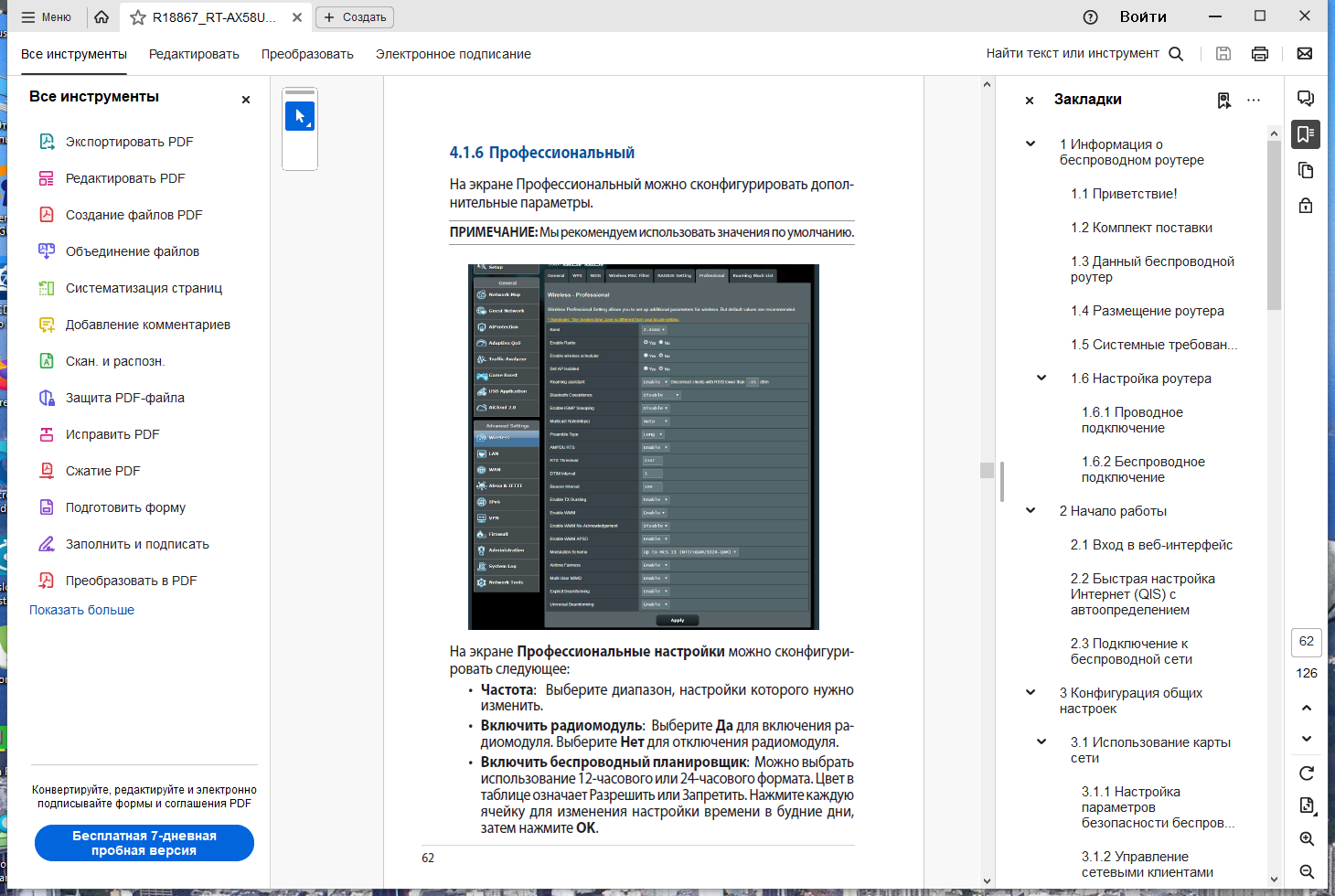
Task: Click the lock icon in the right rail
Action: (1306, 206)
